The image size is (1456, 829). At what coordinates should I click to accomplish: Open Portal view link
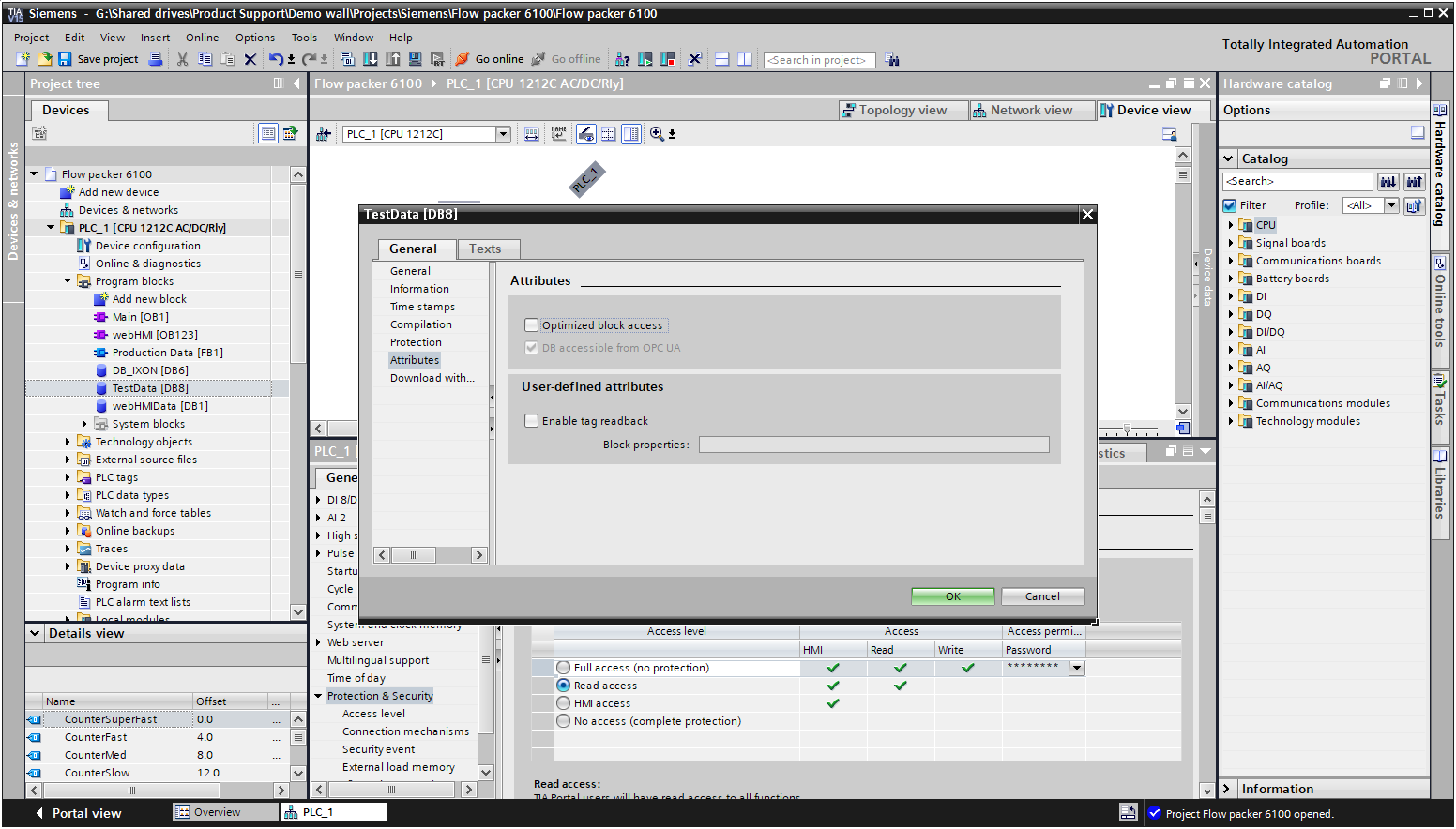click(79, 813)
